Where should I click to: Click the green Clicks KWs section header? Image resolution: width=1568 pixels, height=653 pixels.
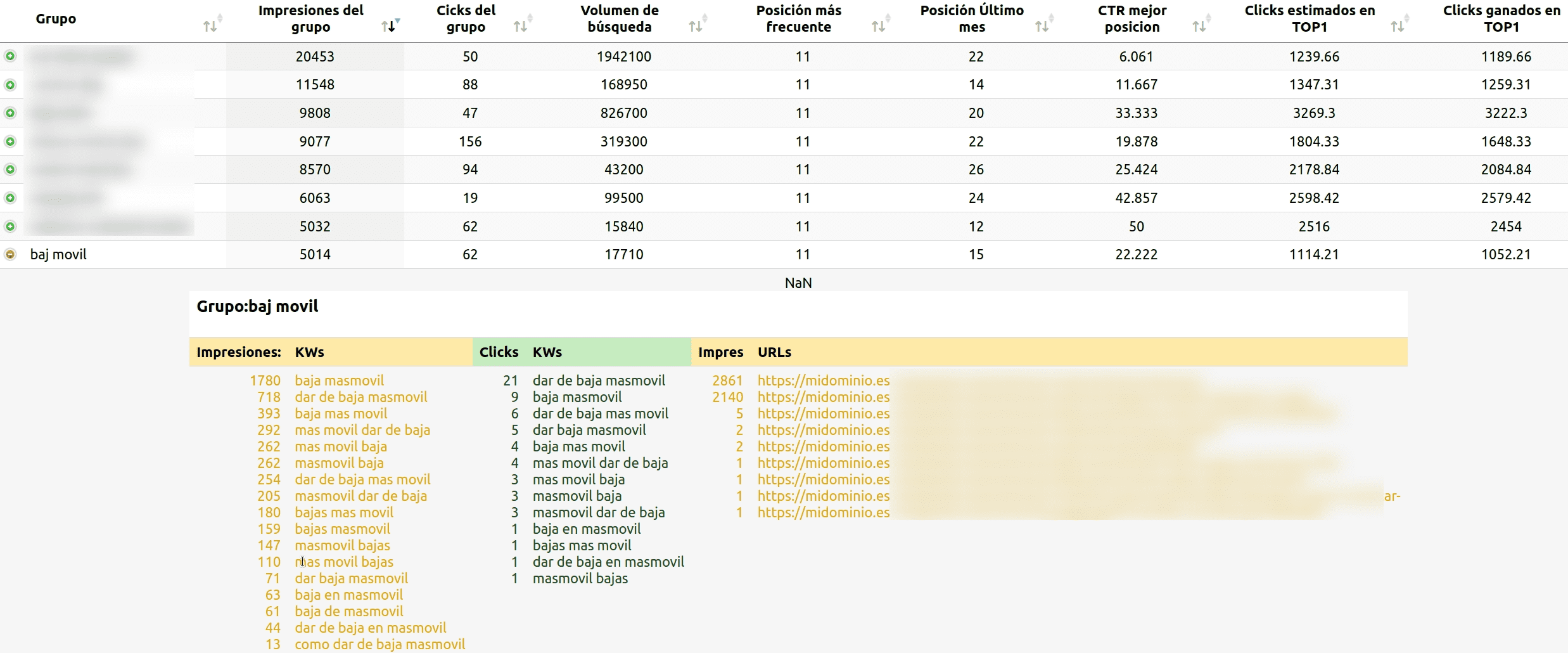(x=582, y=352)
